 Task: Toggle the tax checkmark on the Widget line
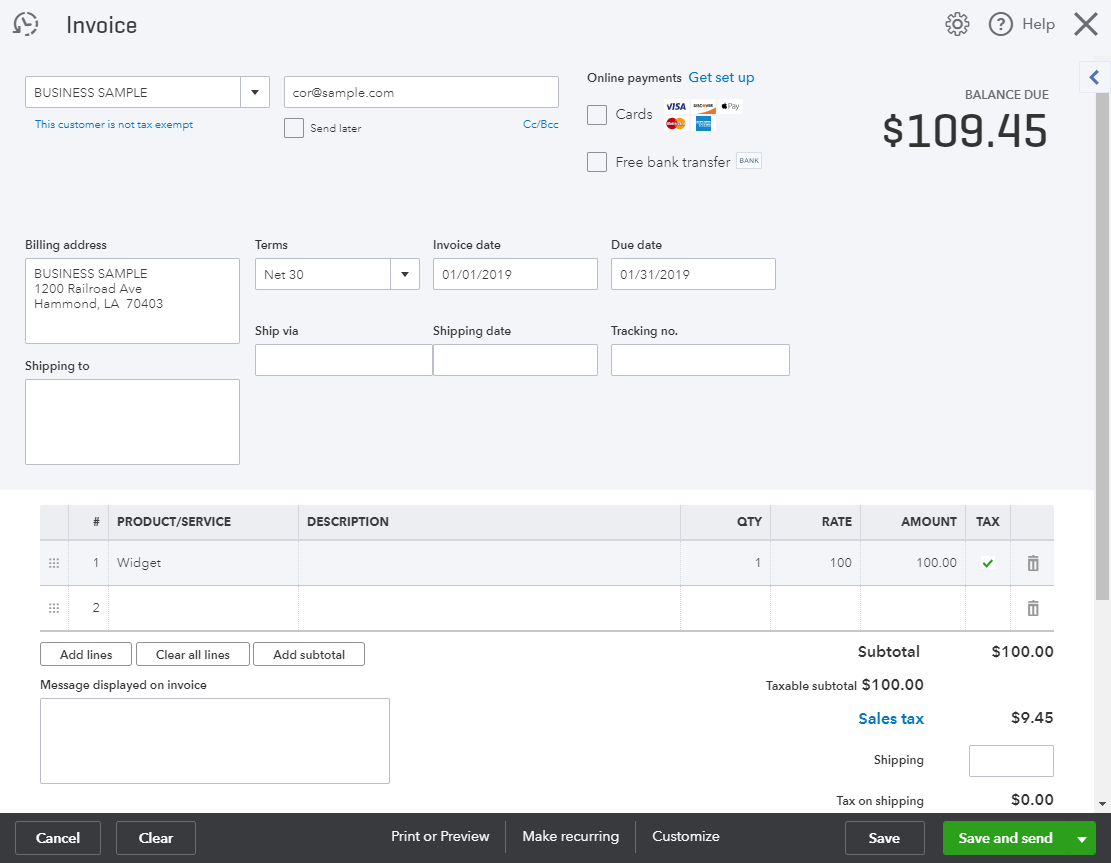coord(987,562)
